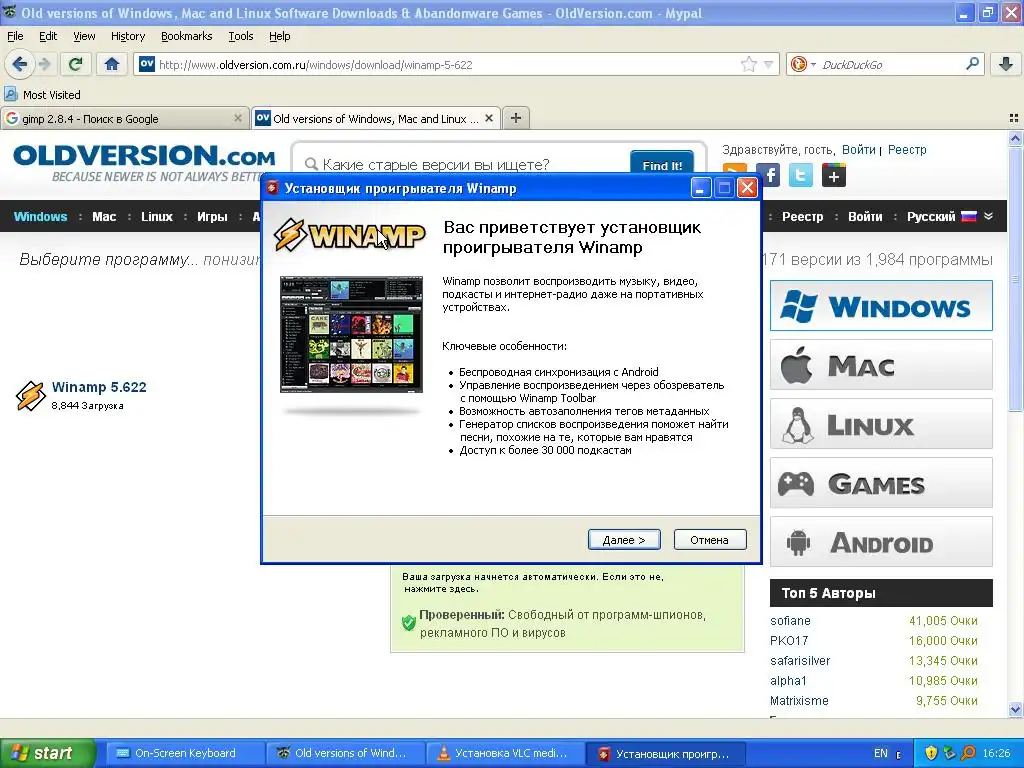Click the magnifier icon in system tray

pos(968,753)
